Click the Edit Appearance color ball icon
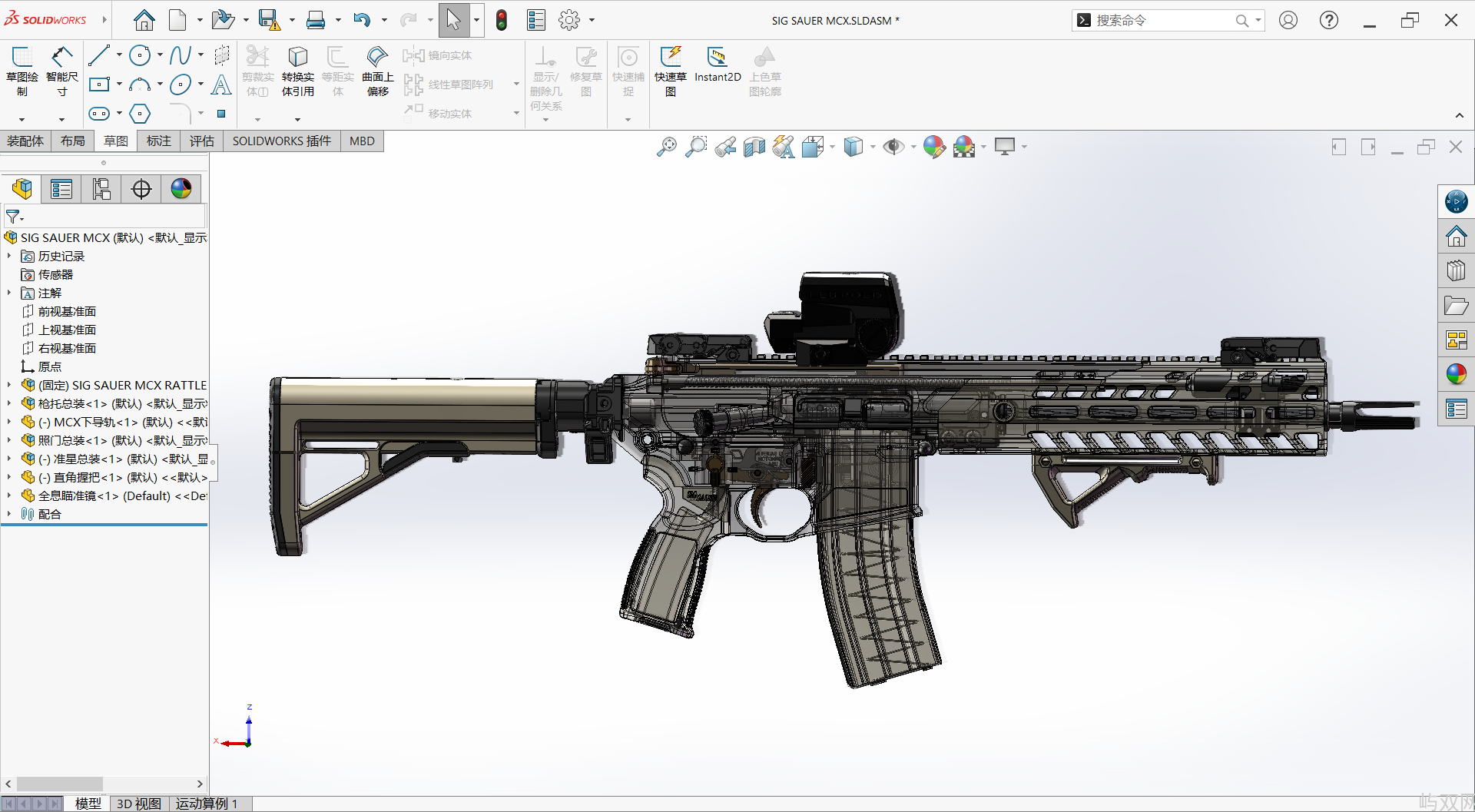This screenshot has width=1475, height=812. [933, 146]
